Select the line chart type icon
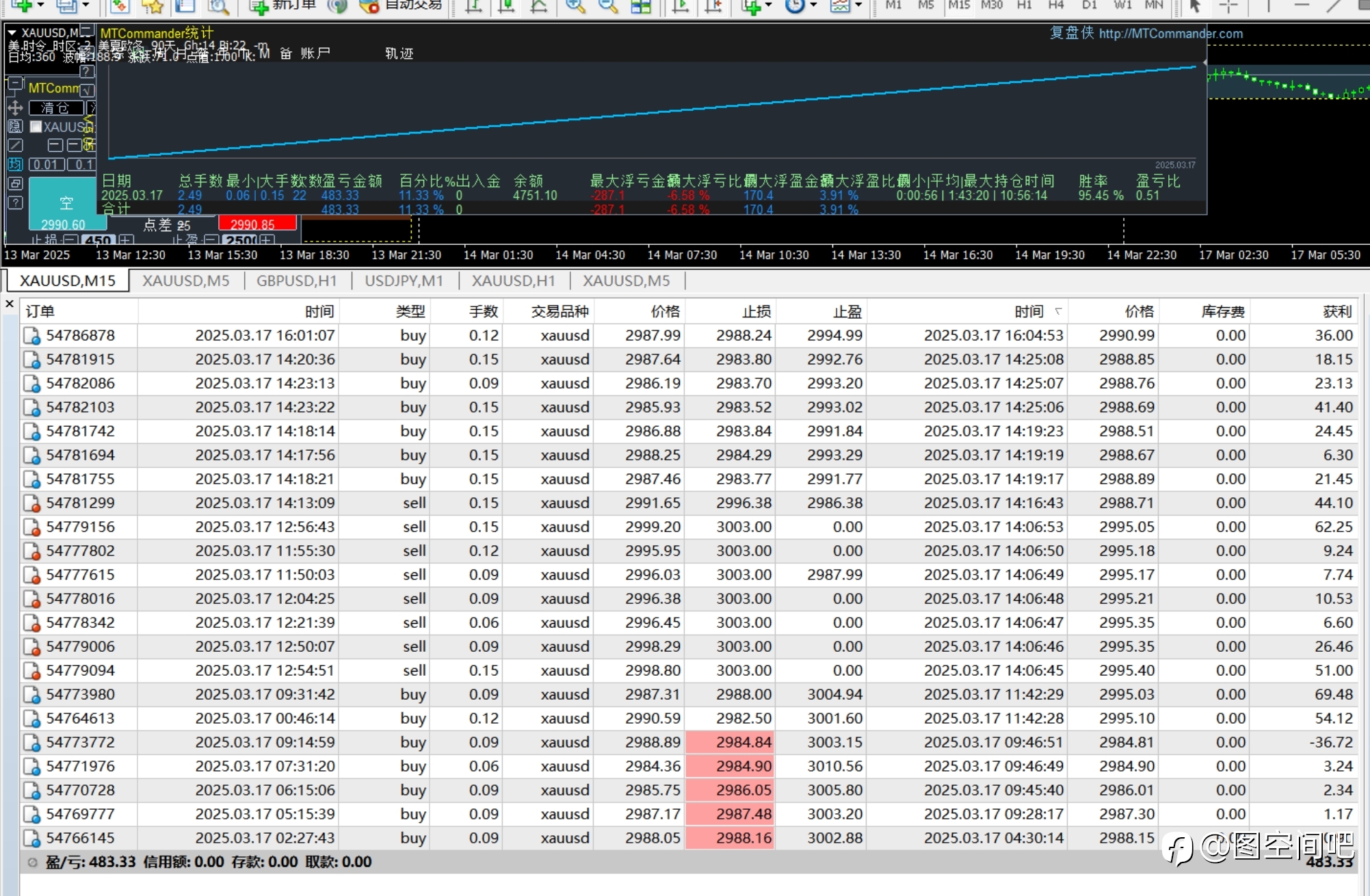The height and width of the screenshot is (896, 1370). coord(539,6)
